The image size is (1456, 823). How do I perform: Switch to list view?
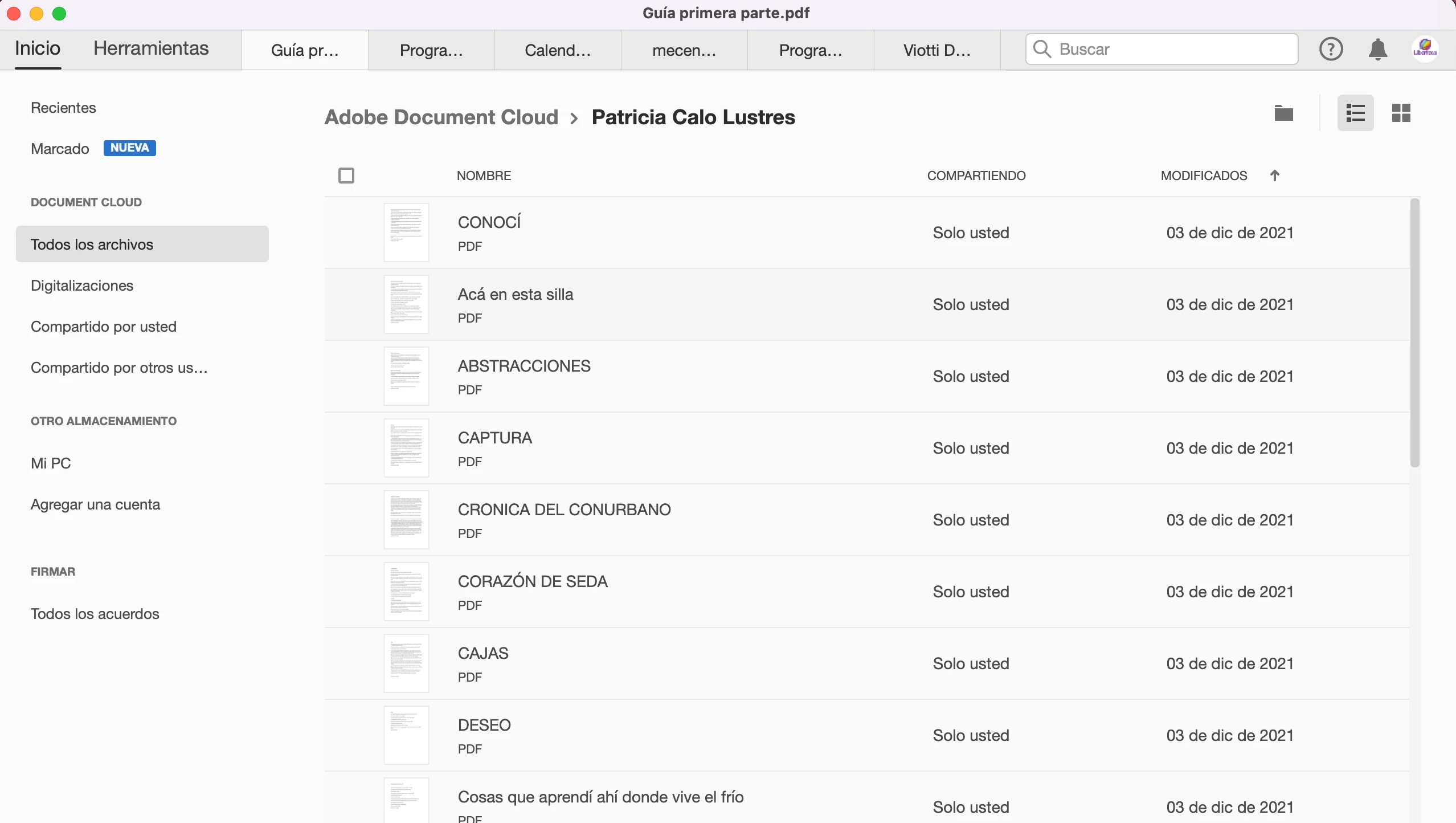coord(1355,113)
